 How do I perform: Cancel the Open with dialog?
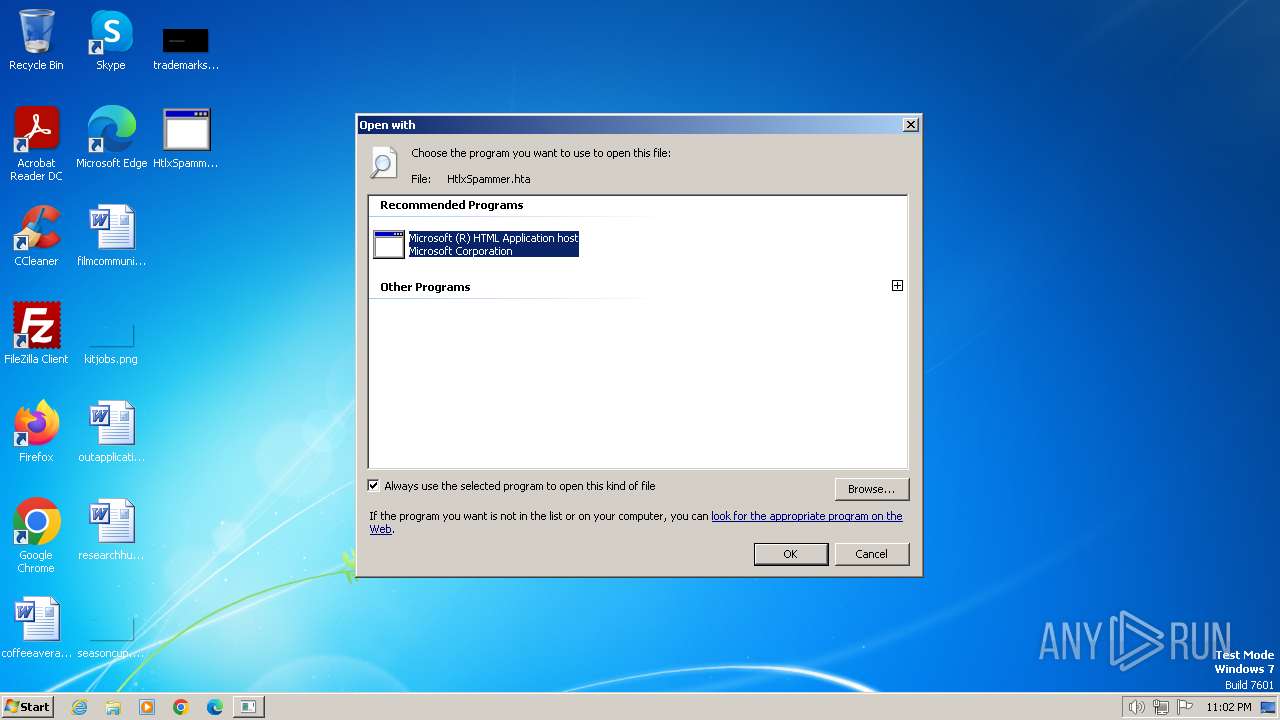click(871, 554)
